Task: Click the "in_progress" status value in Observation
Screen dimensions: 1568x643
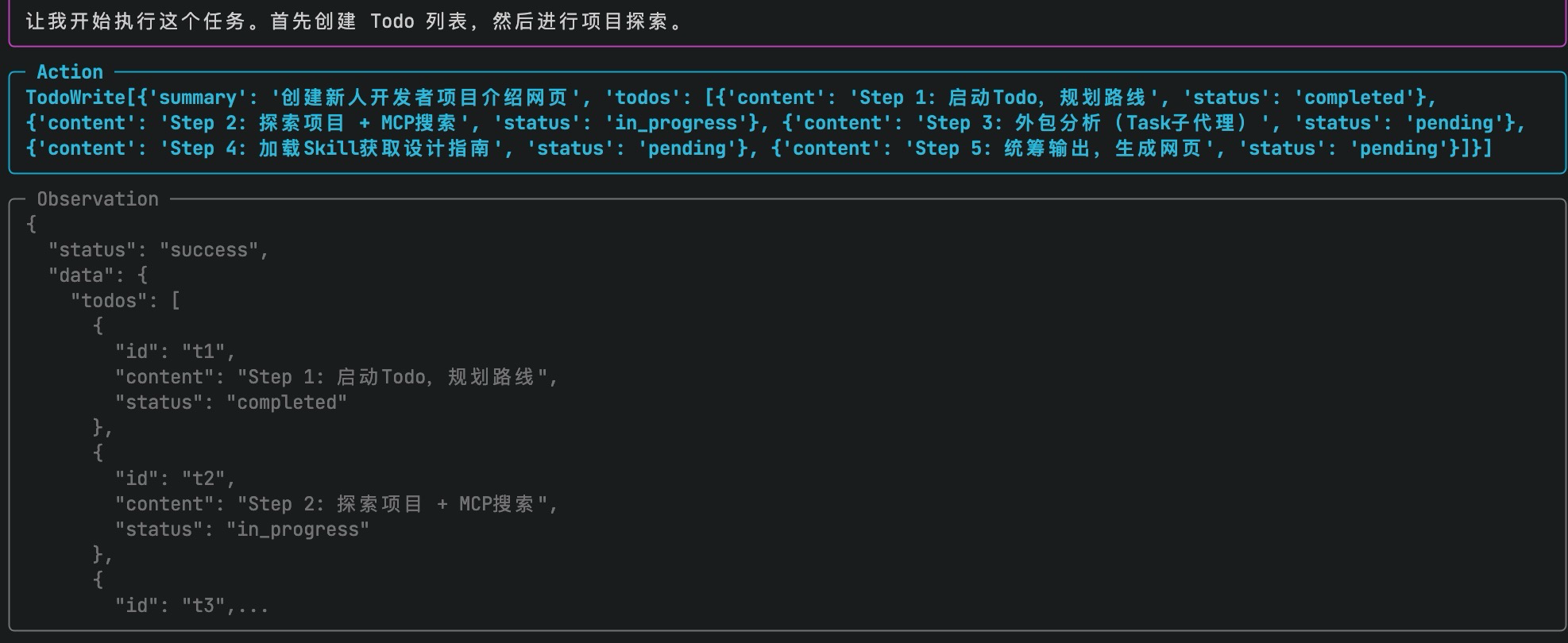Action: [298, 529]
